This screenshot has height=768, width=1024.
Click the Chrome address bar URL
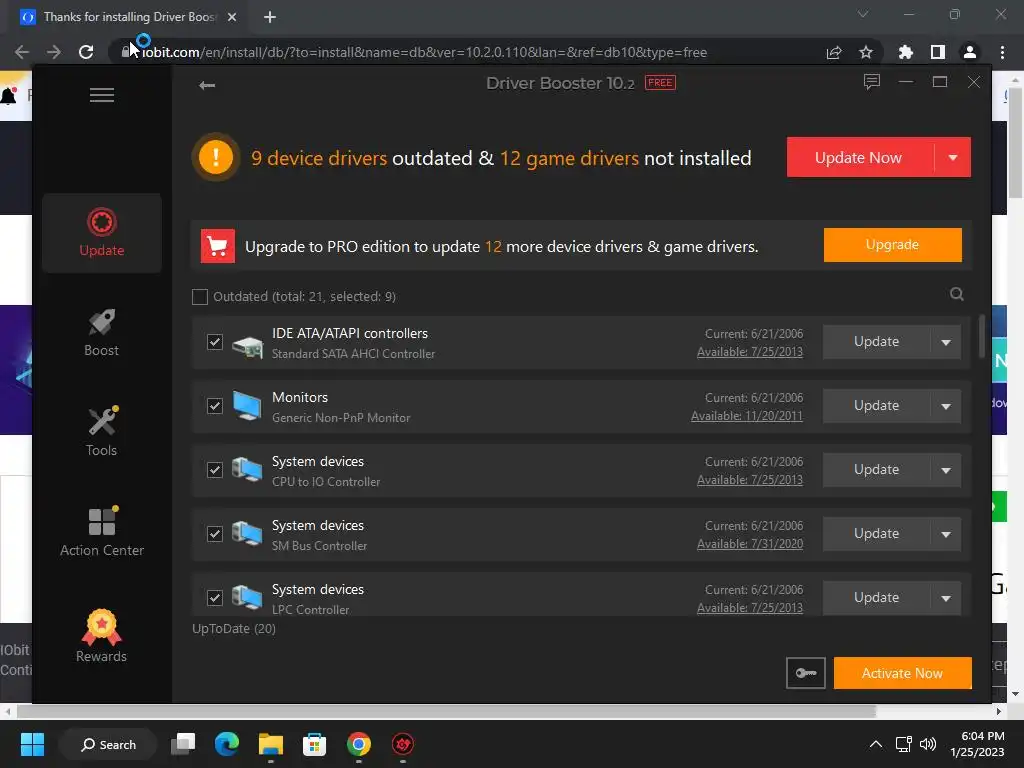[424, 52]
